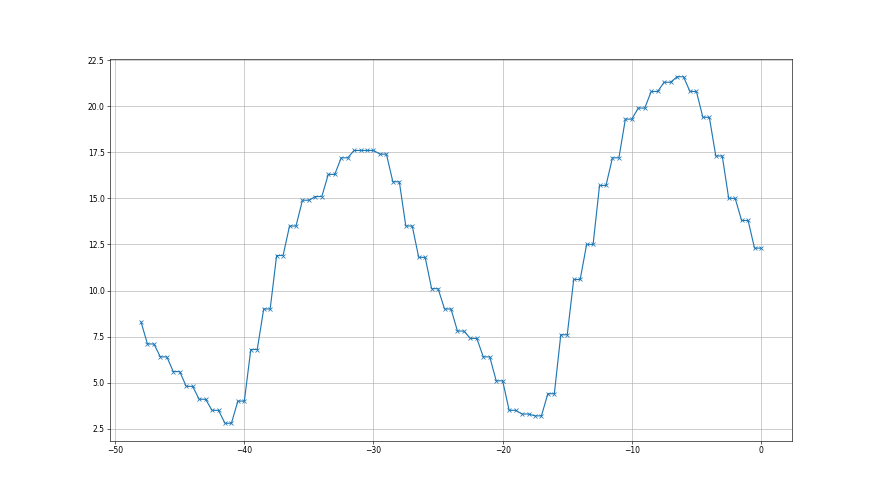The width and height of the screenshot is (880, 495).
Task: Click the leftmost data marker on the line
Action: click(x=141, y=322)
